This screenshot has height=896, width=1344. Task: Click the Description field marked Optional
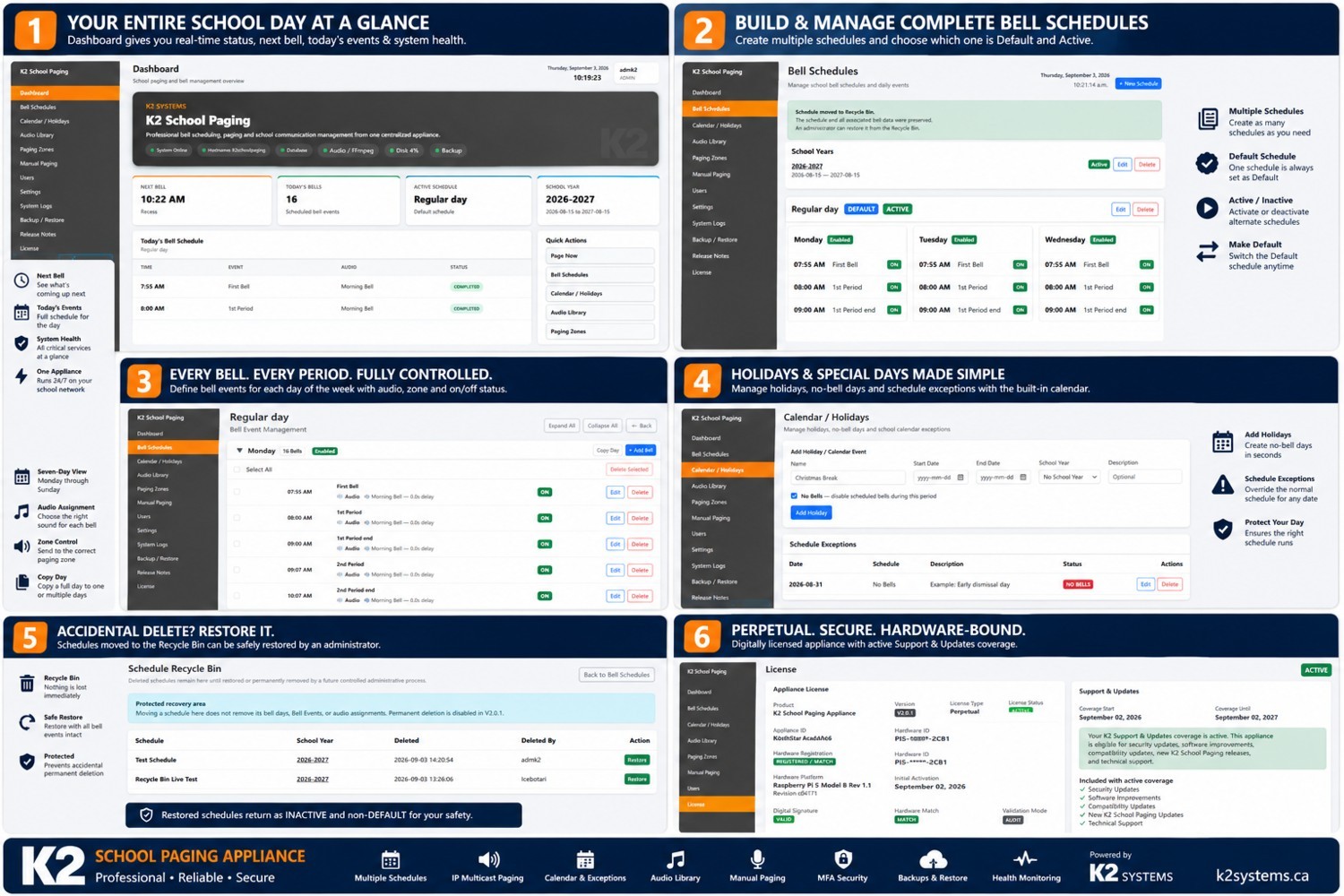click(1145, 478)
